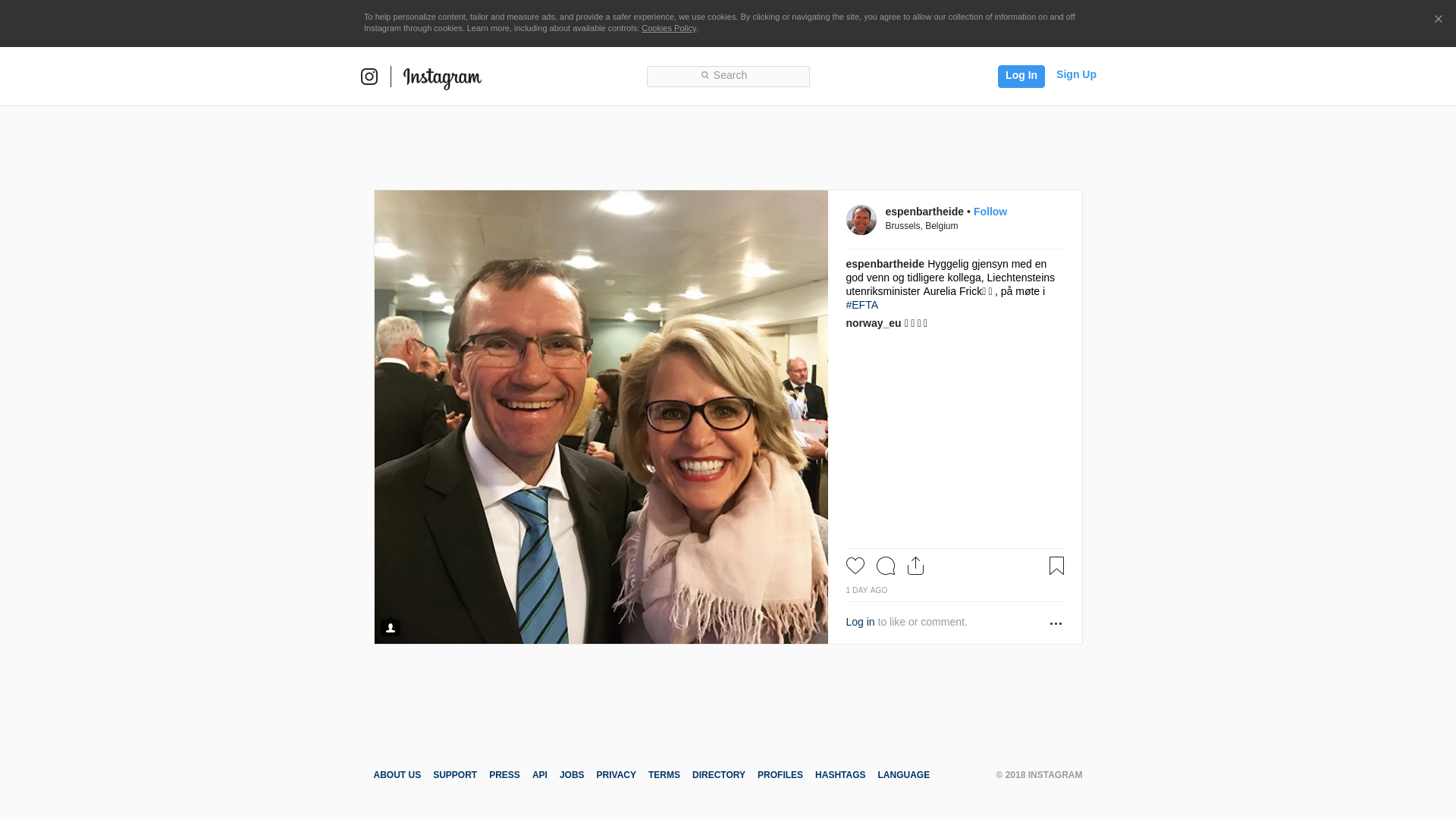Share the post using the share icon
The image size is (1456, 819).
tap(916, 566)
